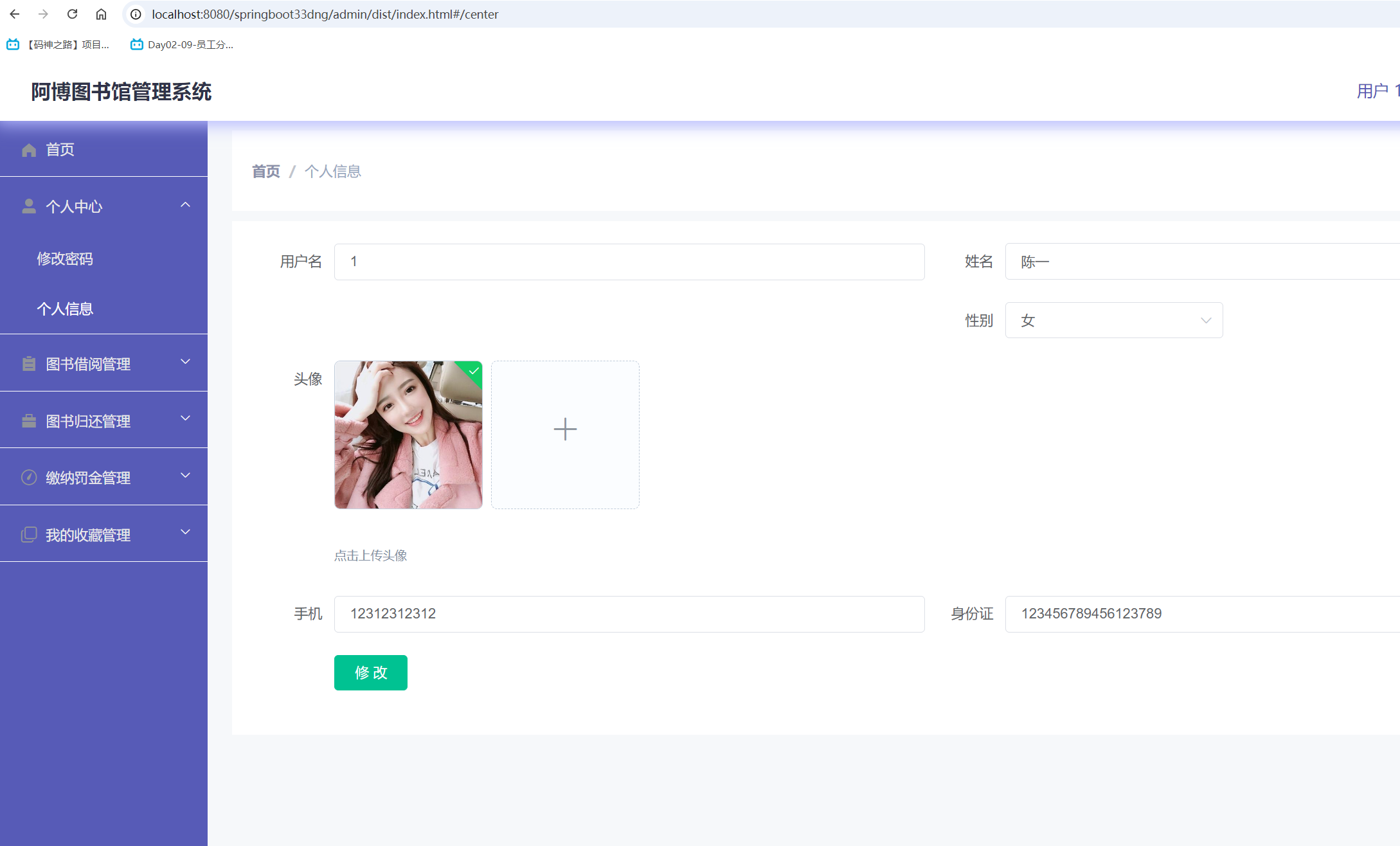Select the clock icon for 缴纳罚金管理
Image resolution: width=1400 pixels, height=846 pixels.
(28, 477)
